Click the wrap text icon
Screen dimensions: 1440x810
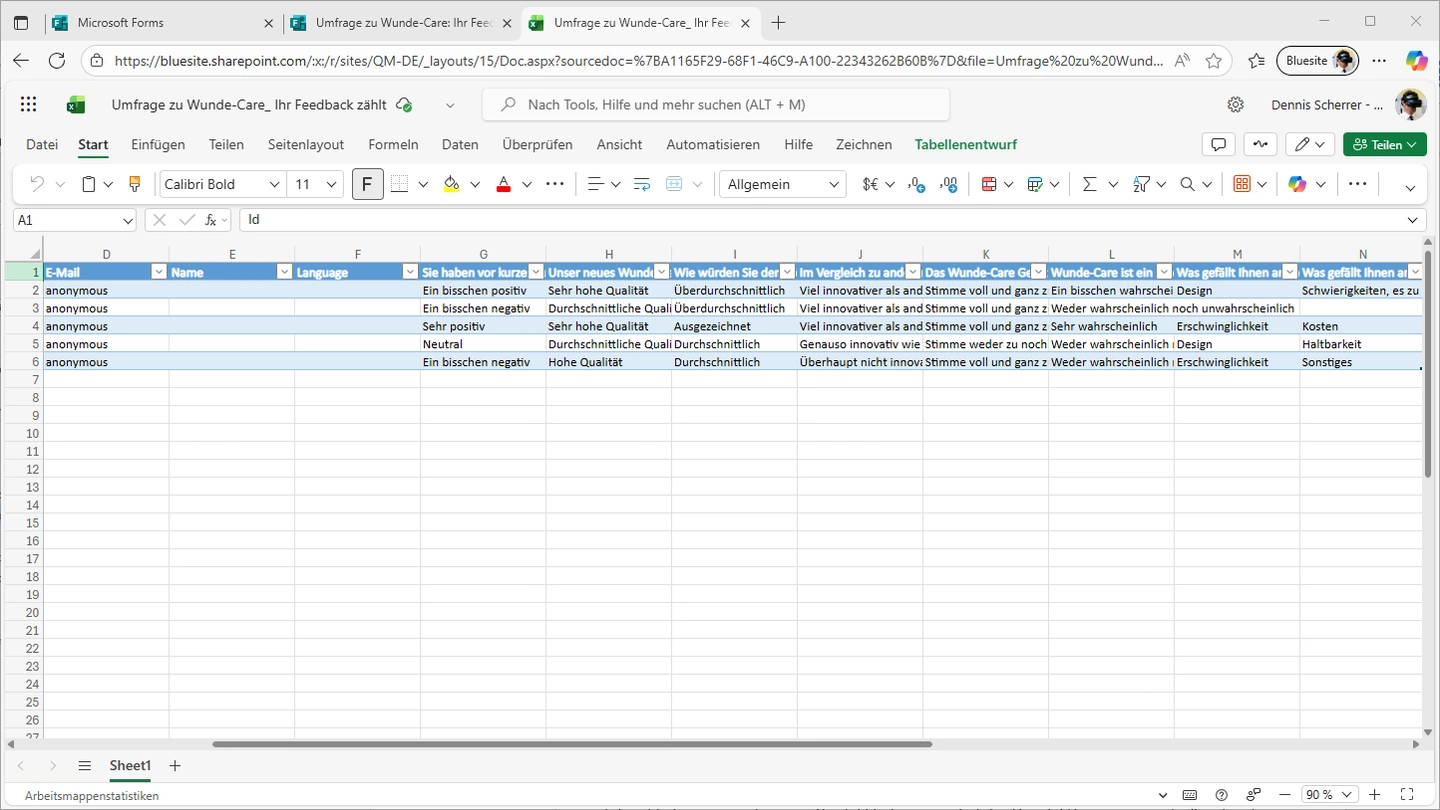(642, 184)
